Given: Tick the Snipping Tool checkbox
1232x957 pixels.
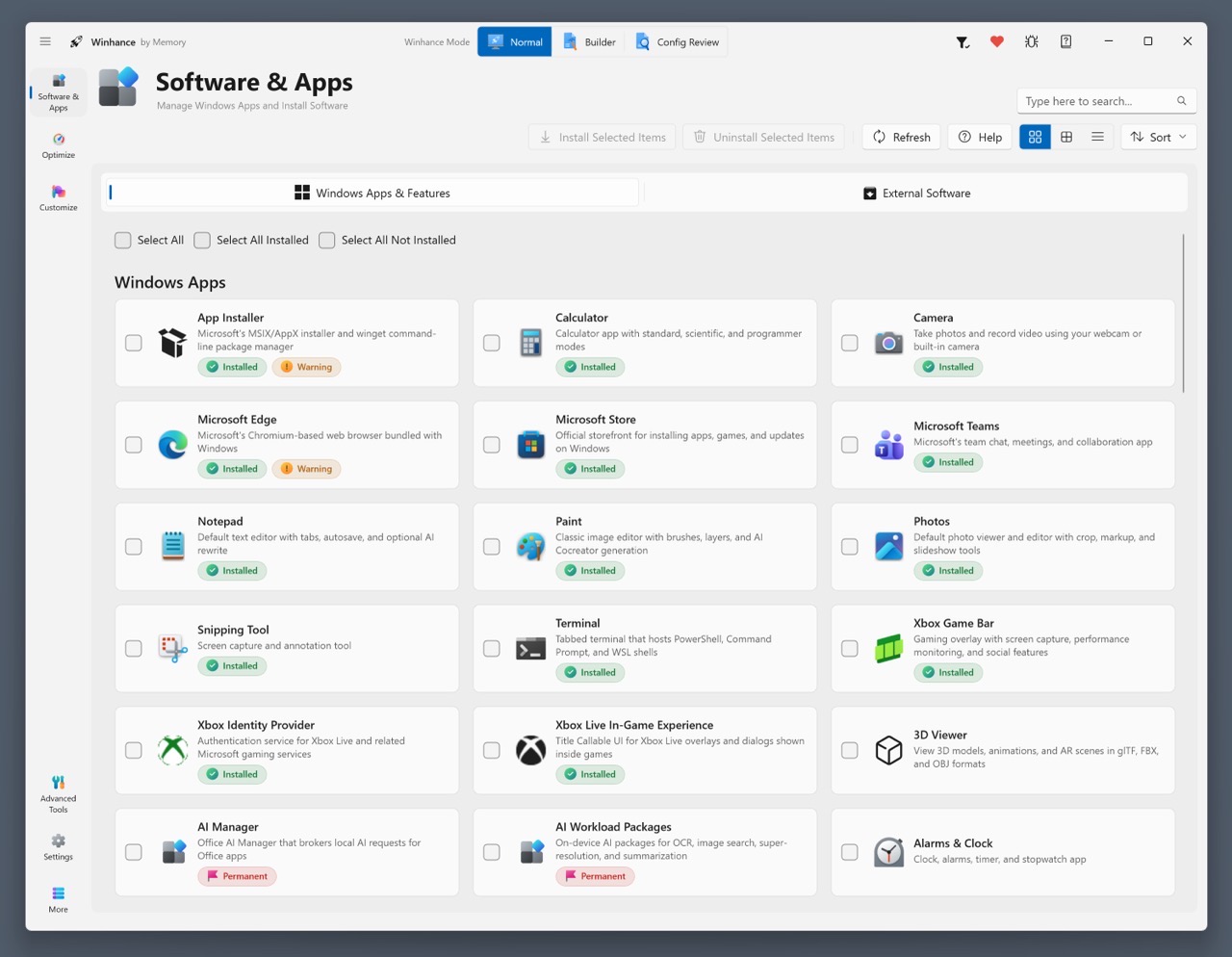Looking at the screenshot, I should coord(134,649).
